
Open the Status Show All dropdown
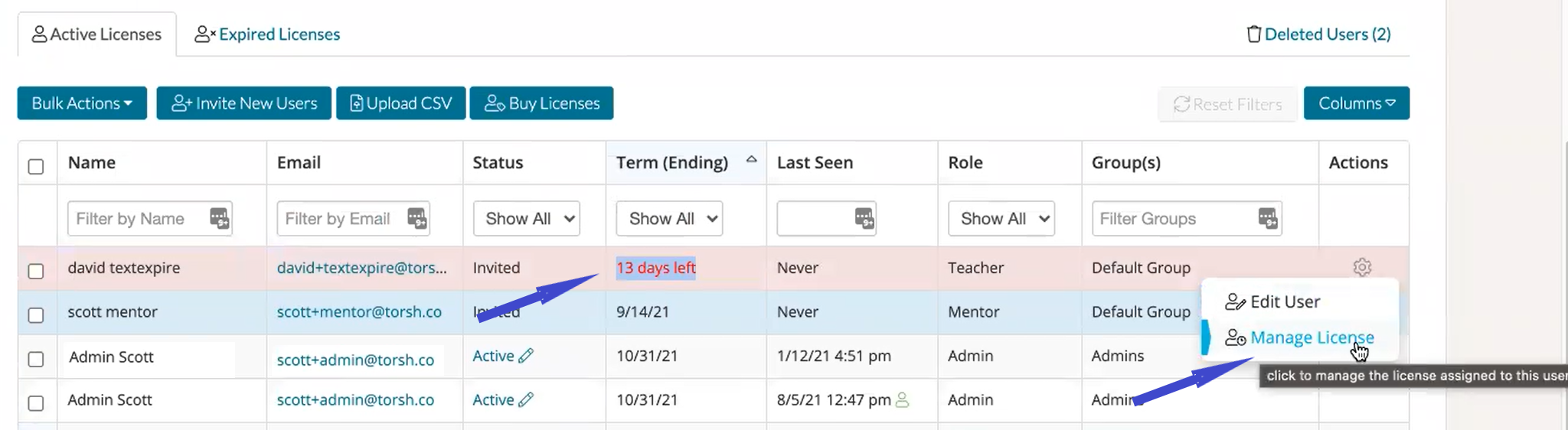coord(526,219)
